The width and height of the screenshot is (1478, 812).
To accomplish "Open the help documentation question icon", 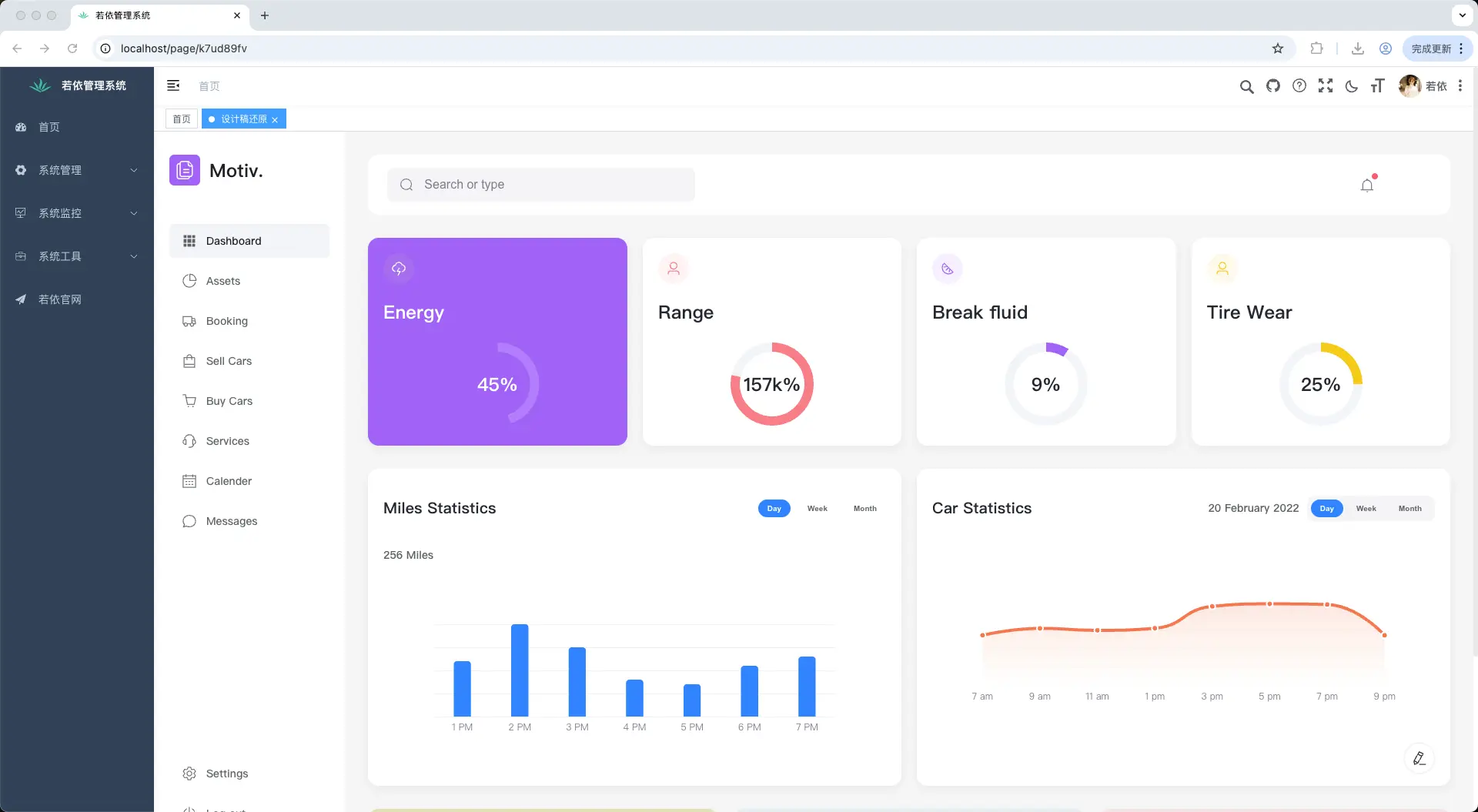I will [1299, 85].
